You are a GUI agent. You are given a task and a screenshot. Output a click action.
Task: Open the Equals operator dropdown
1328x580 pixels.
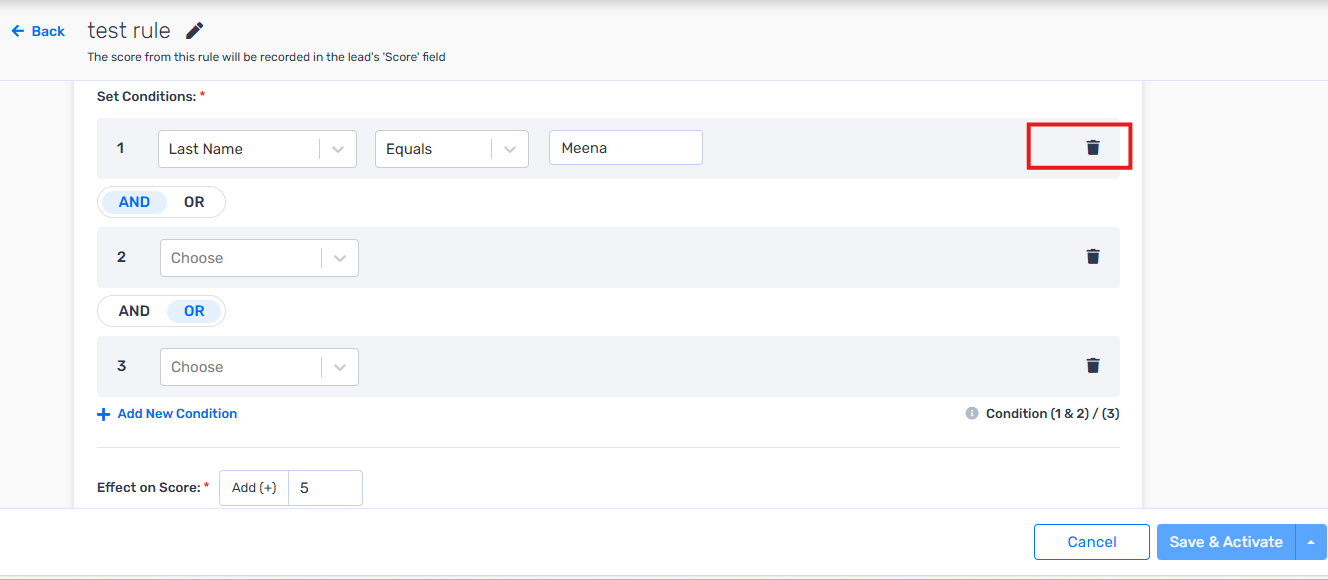[x=452, y=149]
